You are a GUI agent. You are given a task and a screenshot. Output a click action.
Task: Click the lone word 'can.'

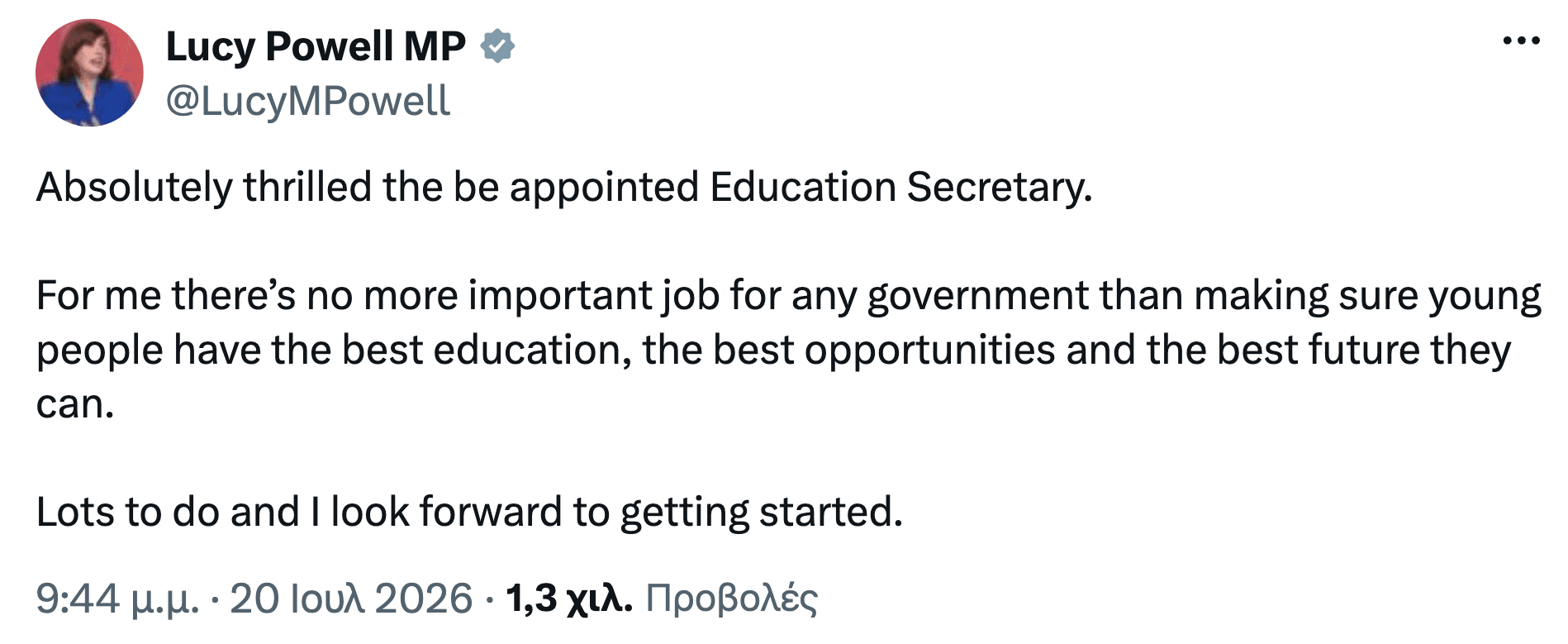point(75,405)
